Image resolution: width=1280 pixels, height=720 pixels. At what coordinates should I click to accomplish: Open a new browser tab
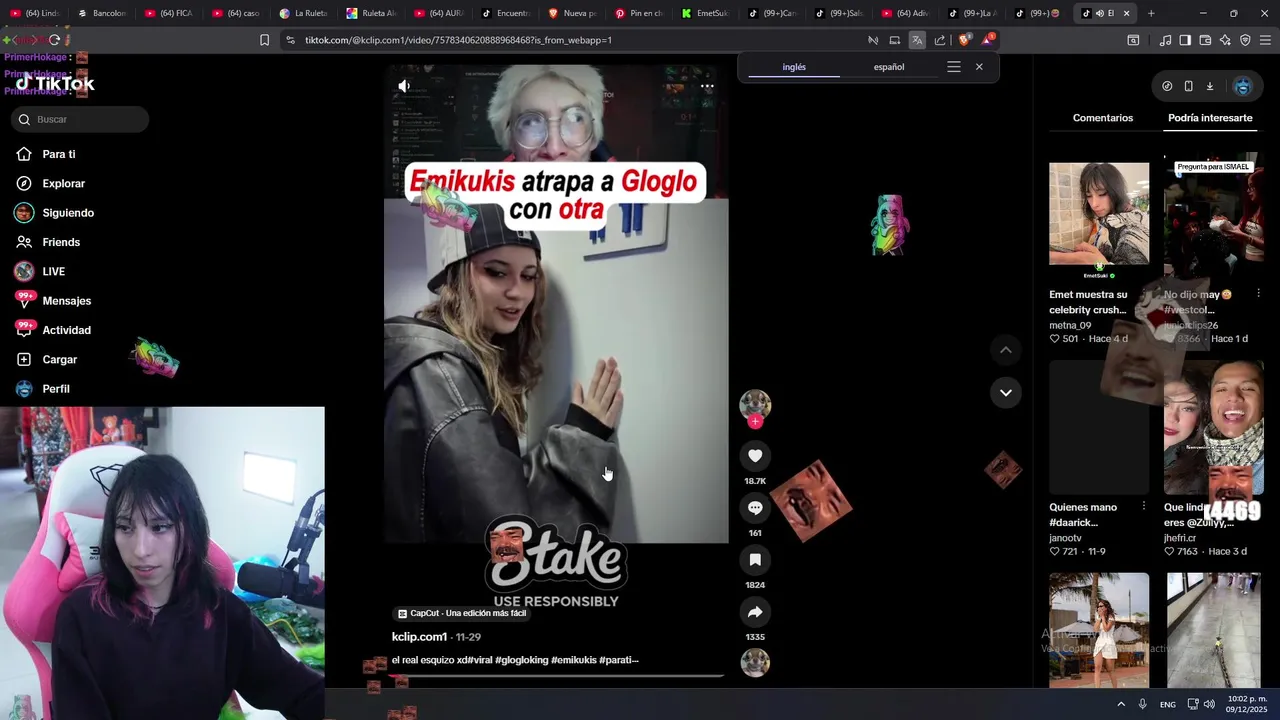coord(1151,13)
